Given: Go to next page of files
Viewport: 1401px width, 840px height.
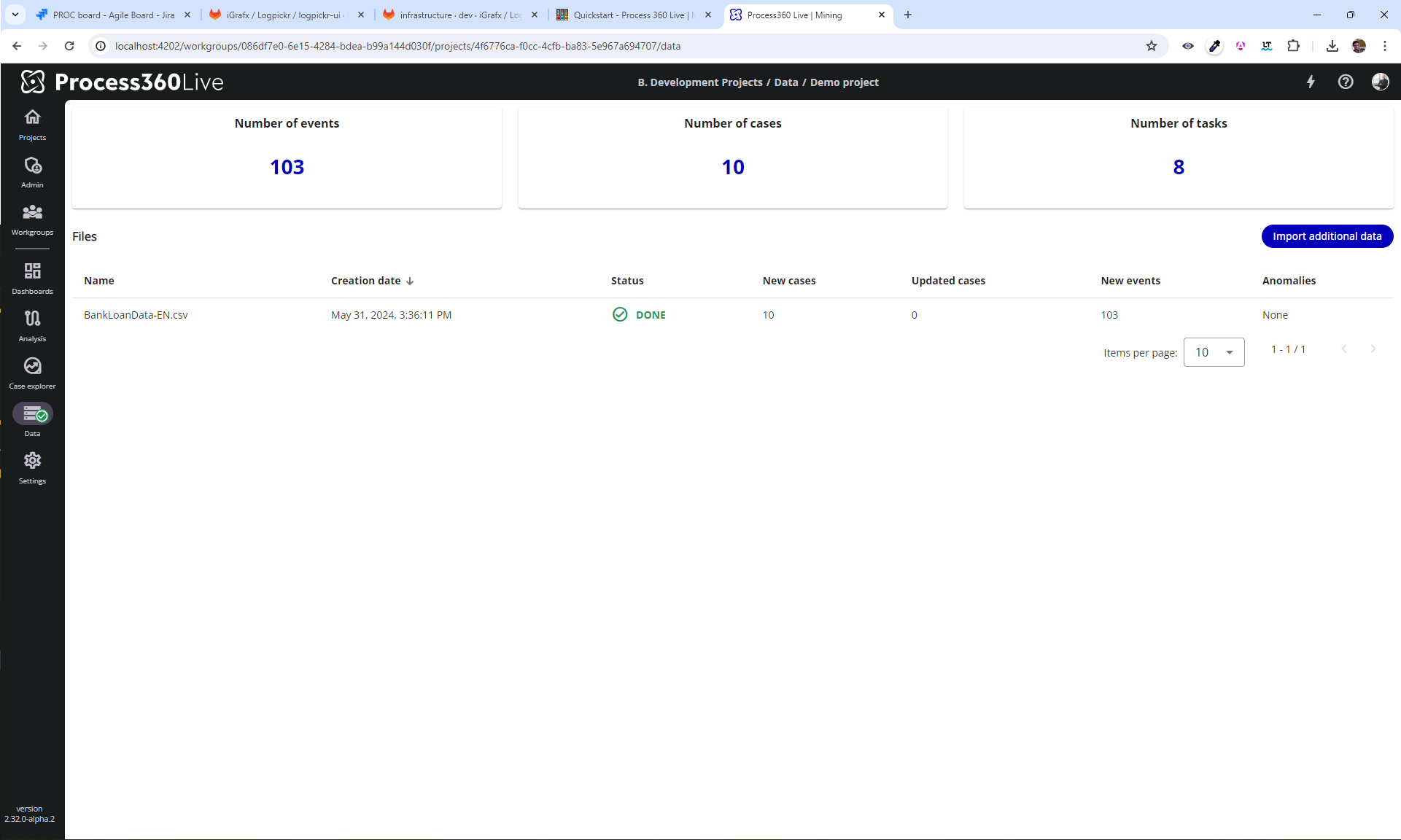Looking at the screenshot, I should (x=1373, y=349).
